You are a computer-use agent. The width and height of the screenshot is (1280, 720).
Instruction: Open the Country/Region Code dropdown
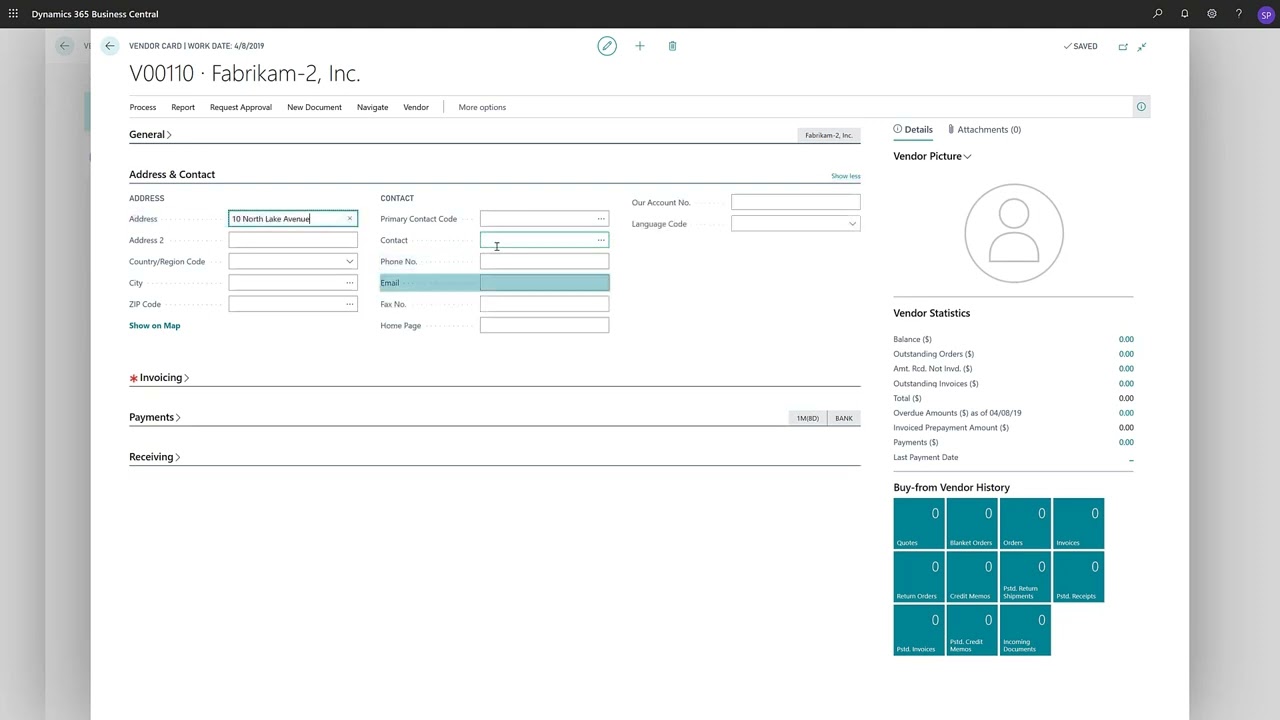coord(350,262)
